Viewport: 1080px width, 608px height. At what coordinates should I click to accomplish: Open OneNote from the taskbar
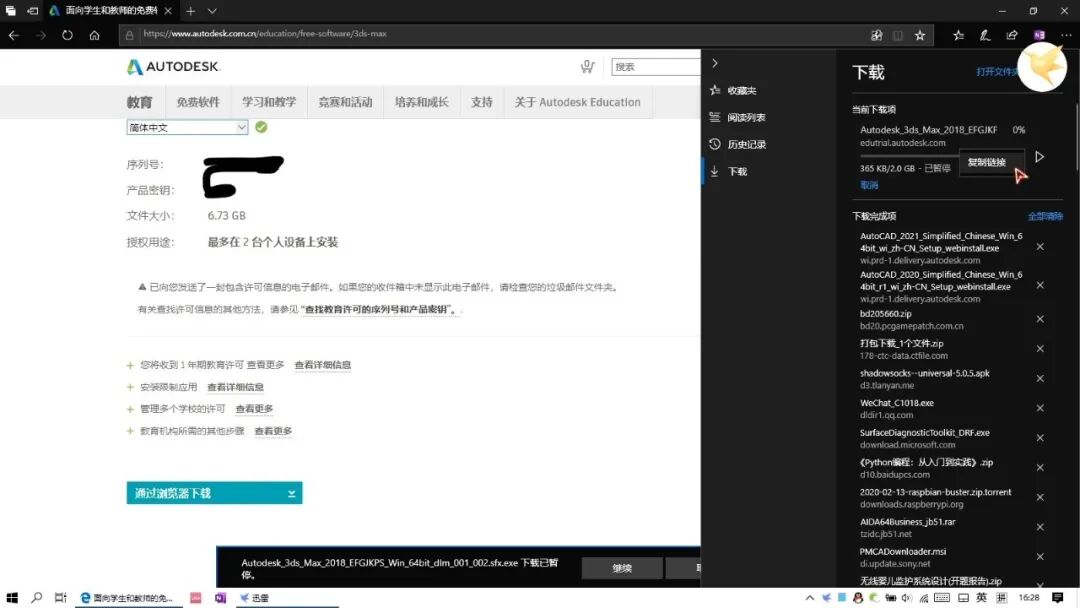(x=220, y=598)
